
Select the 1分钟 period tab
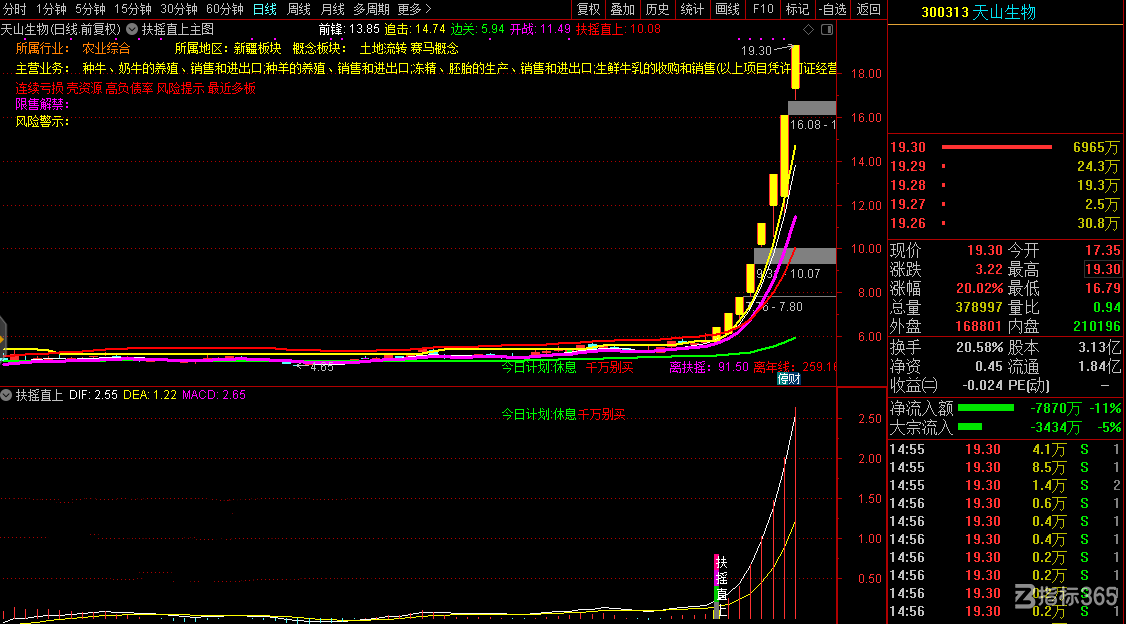coord(51,9)
